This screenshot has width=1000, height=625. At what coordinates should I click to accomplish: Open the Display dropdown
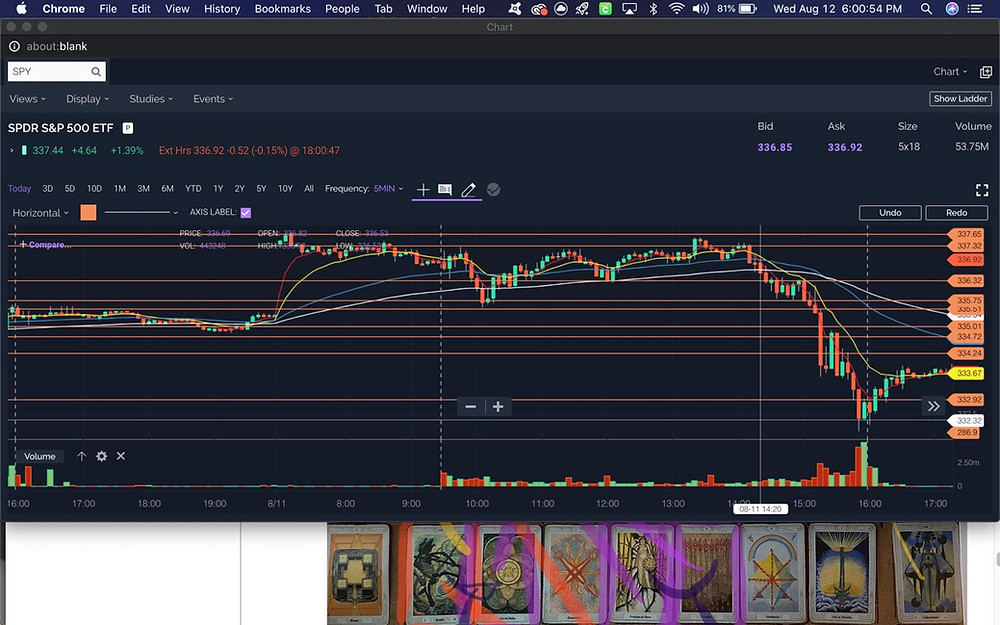[x=87, y=99]
